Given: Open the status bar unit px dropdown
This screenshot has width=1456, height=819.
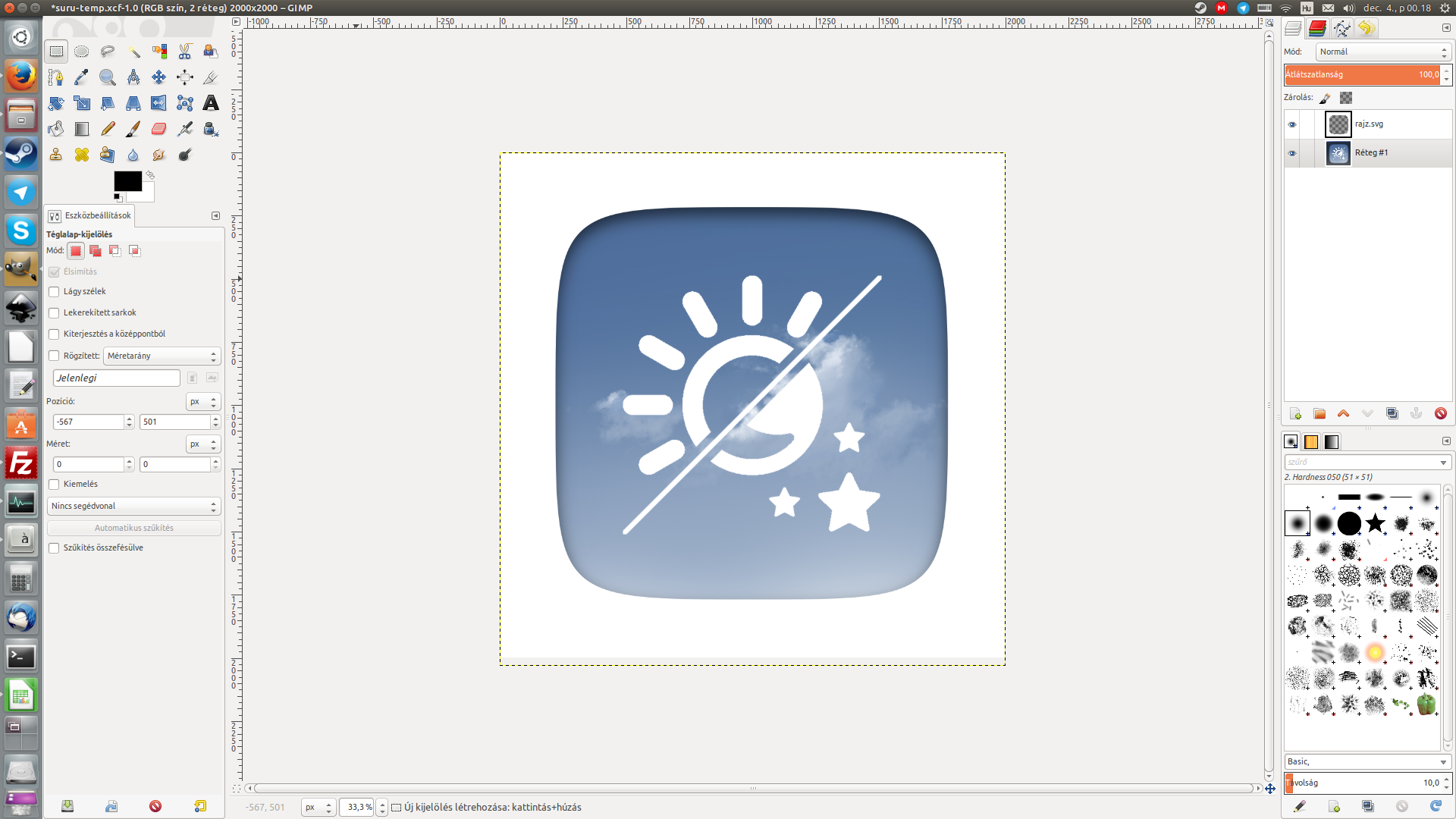Looking at the screenshot, I should tap(318, 807).
